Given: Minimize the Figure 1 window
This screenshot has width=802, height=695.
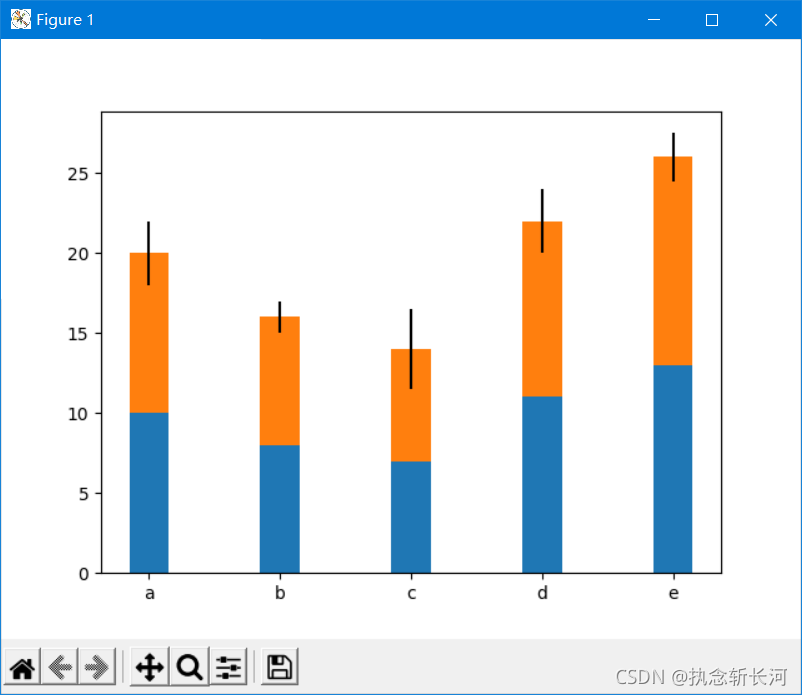Looking at the screenshot, I should [x=654, y=19].
